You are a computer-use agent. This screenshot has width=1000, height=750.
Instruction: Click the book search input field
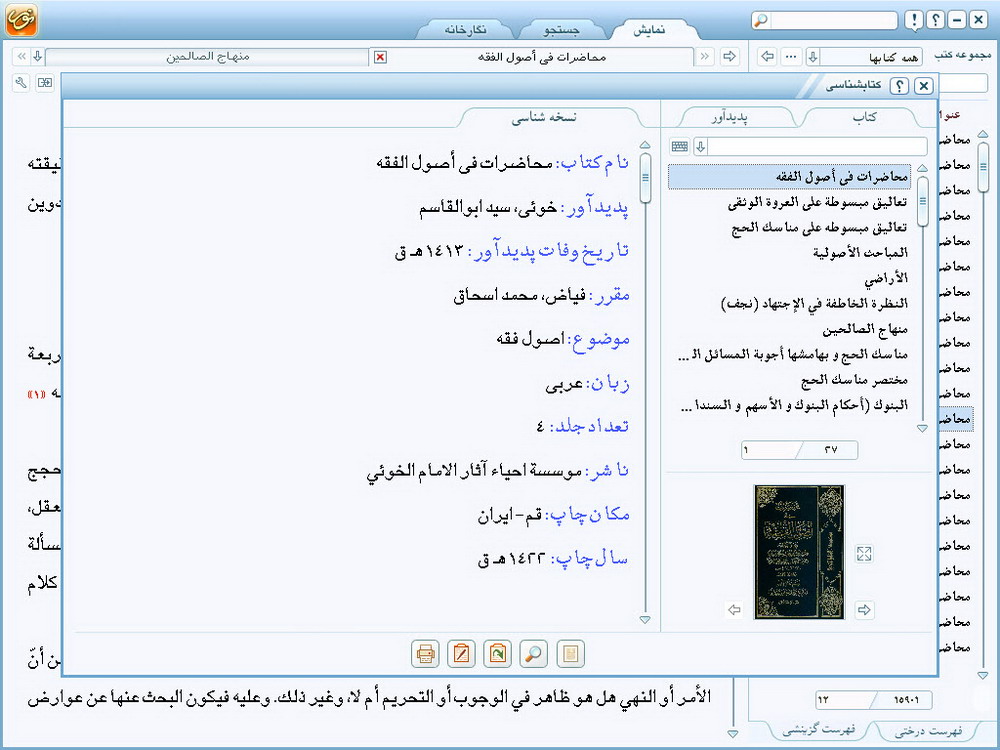tap(818, 147)
